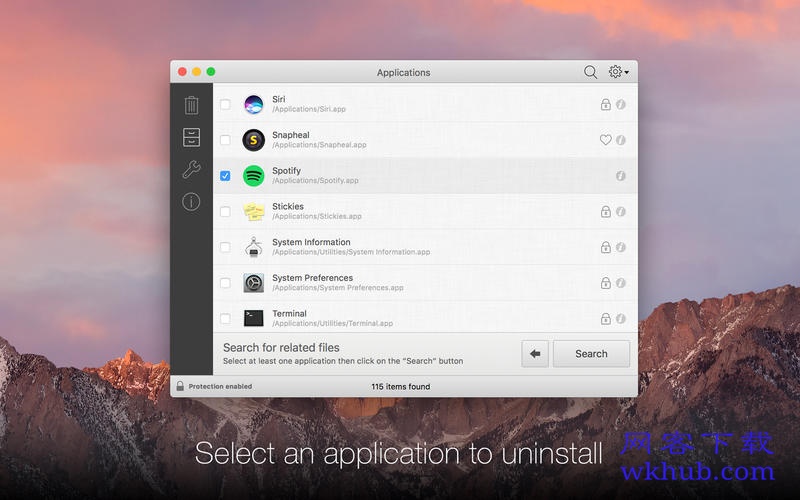Click the Stickies app icon
This screenshot has width=800, height=500.
pos(254,211)
